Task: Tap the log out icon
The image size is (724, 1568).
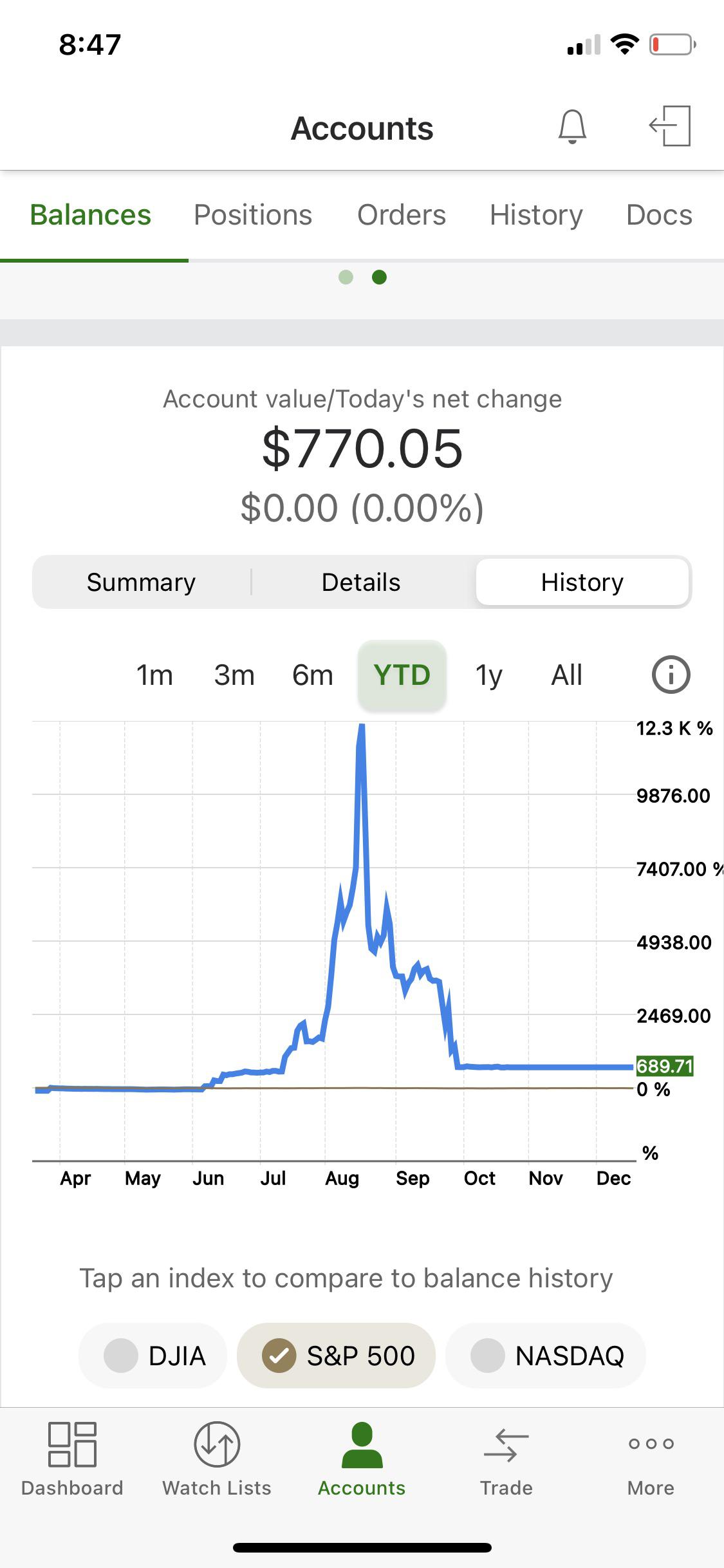Action: [670, 126]
